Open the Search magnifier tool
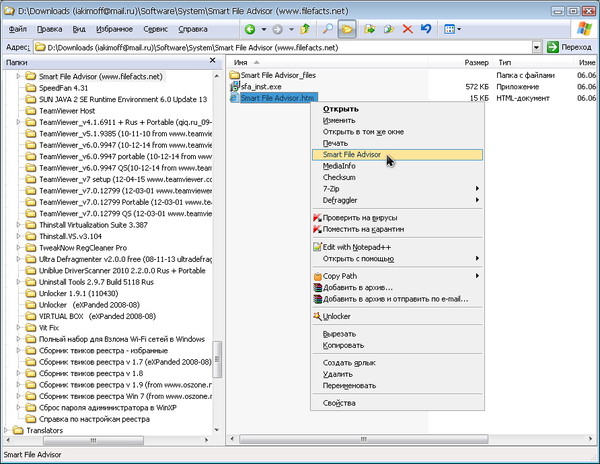Screen dimensions: 600x464 click(x=327, y=29)
